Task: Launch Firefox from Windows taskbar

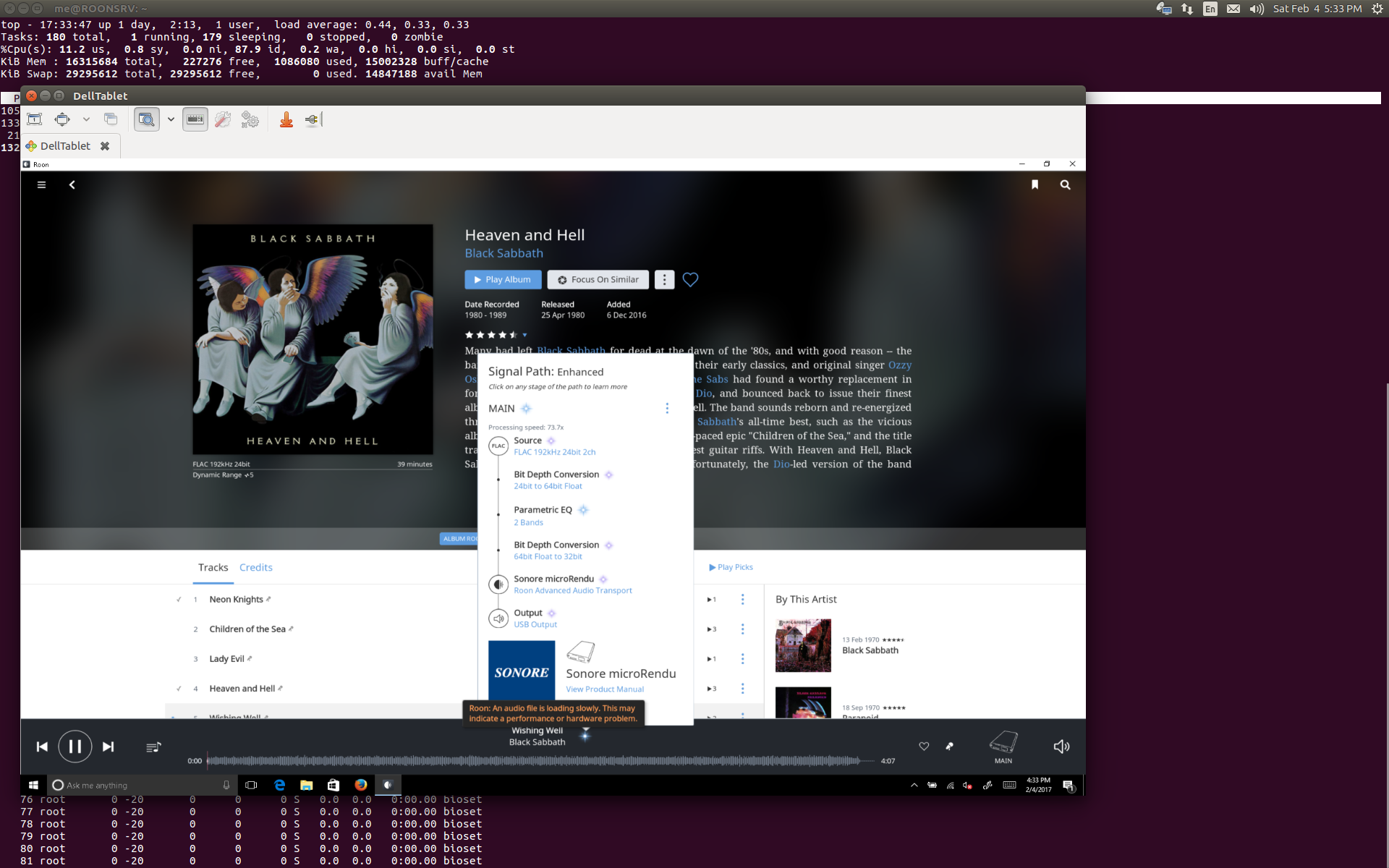Action: (360, 785)
